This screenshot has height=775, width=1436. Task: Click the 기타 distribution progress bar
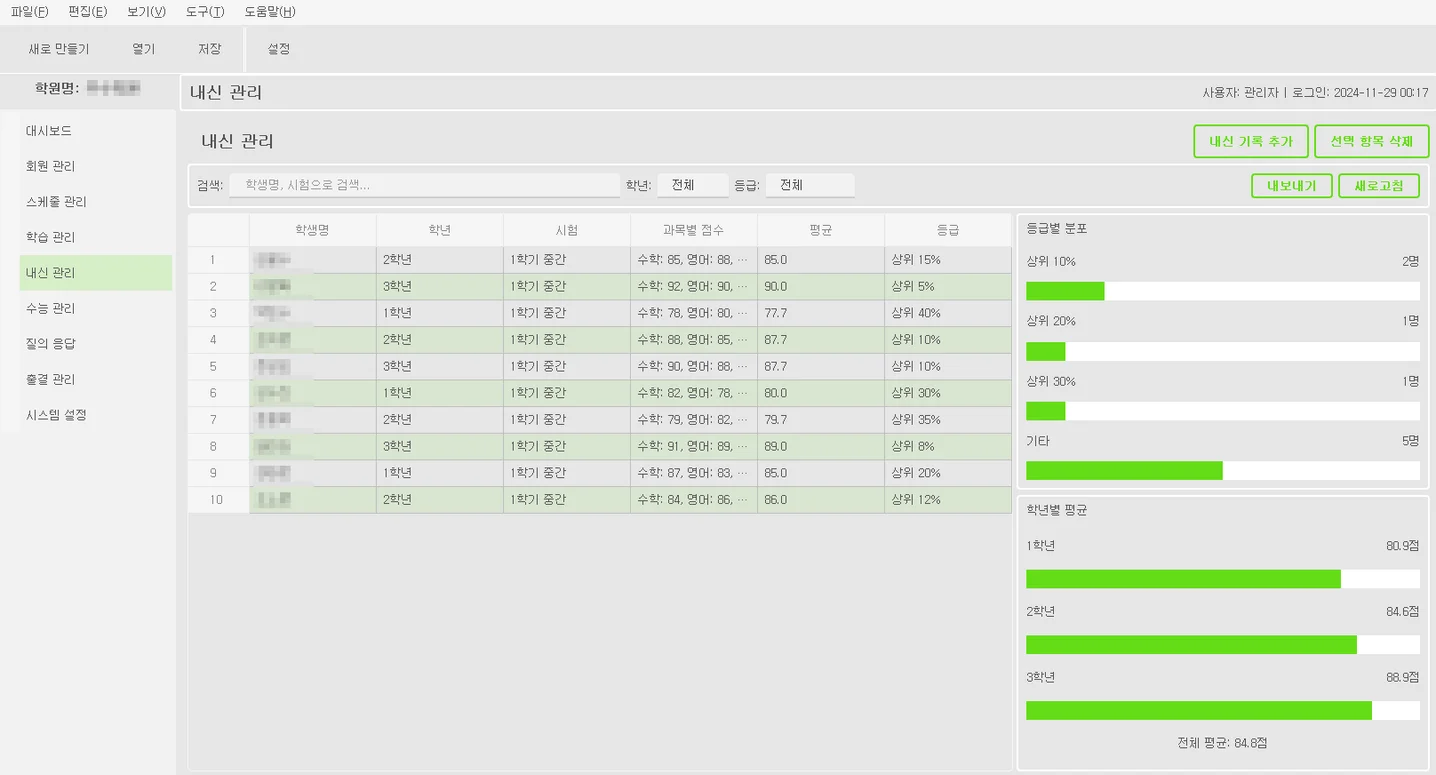[x=1222, y=471]
